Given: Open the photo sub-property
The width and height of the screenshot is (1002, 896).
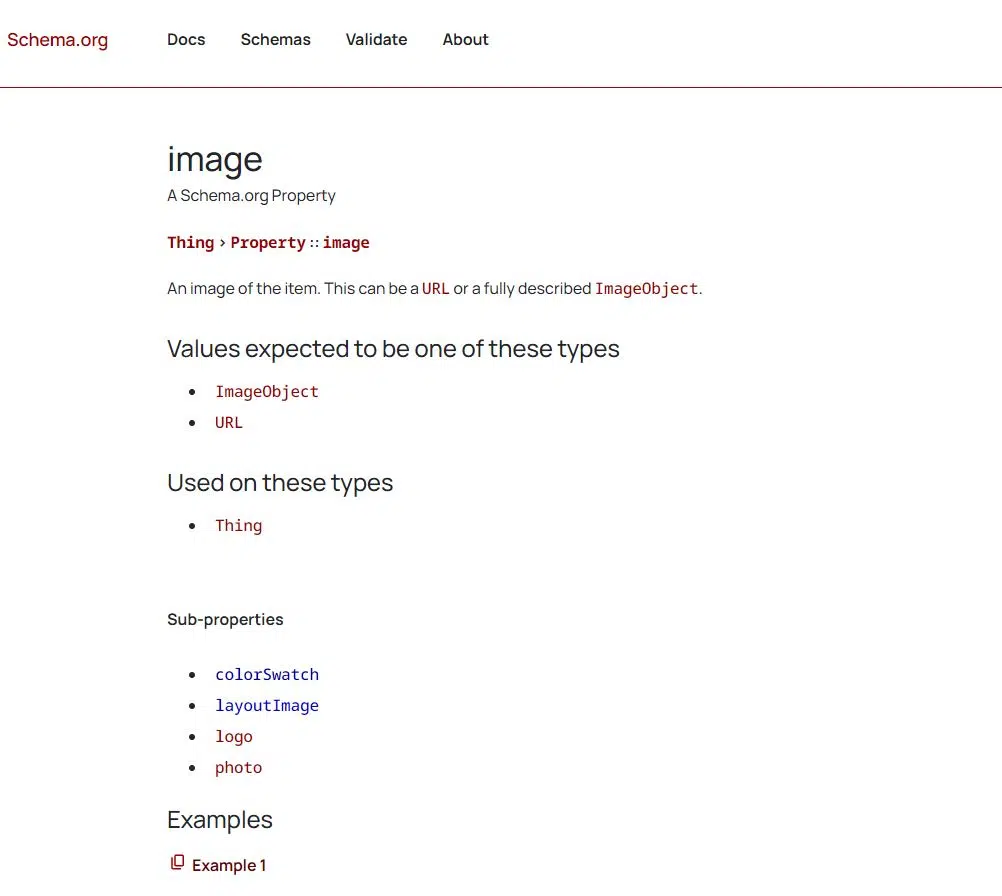Looking at the screenshot, I should click(x=238, y=768).
